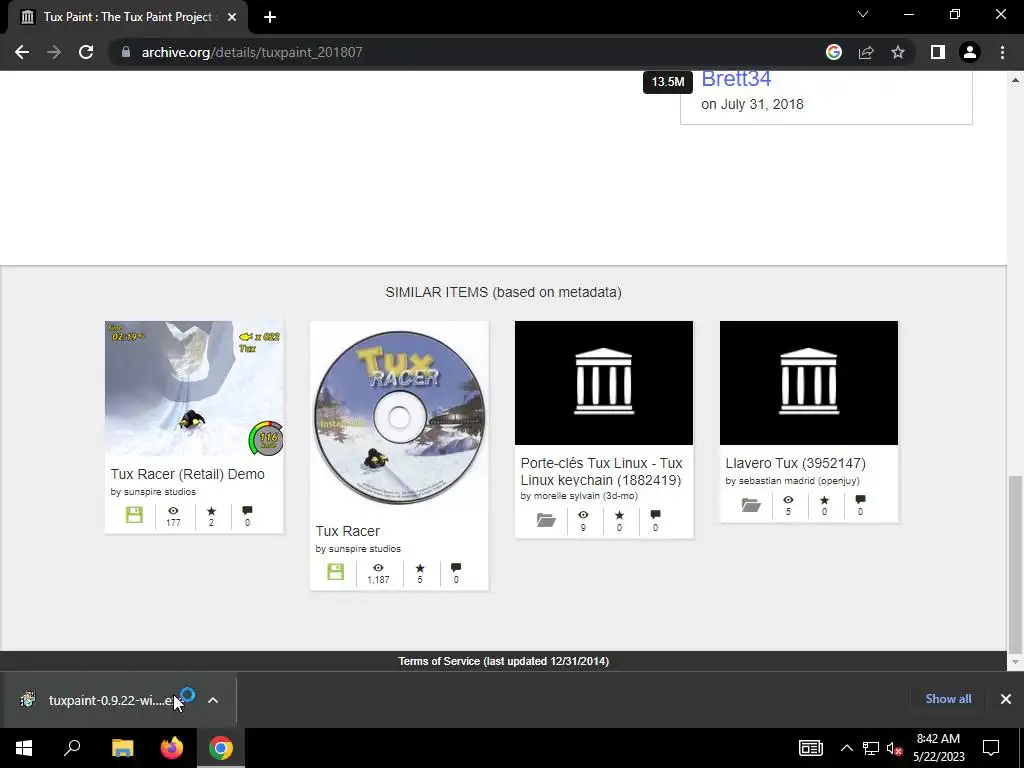Click favorites star on Tux Racer Demo card

pyautogui.click(x=211, y=511)
